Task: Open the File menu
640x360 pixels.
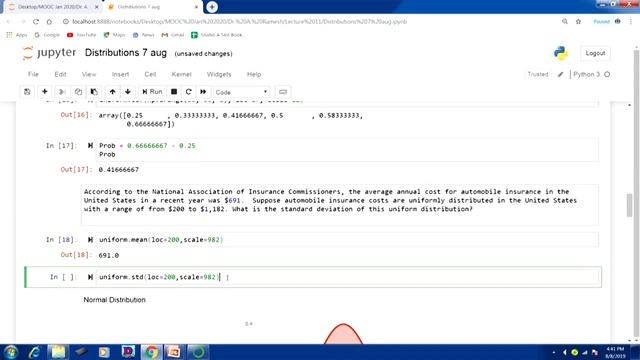Action: click(33, 74)
